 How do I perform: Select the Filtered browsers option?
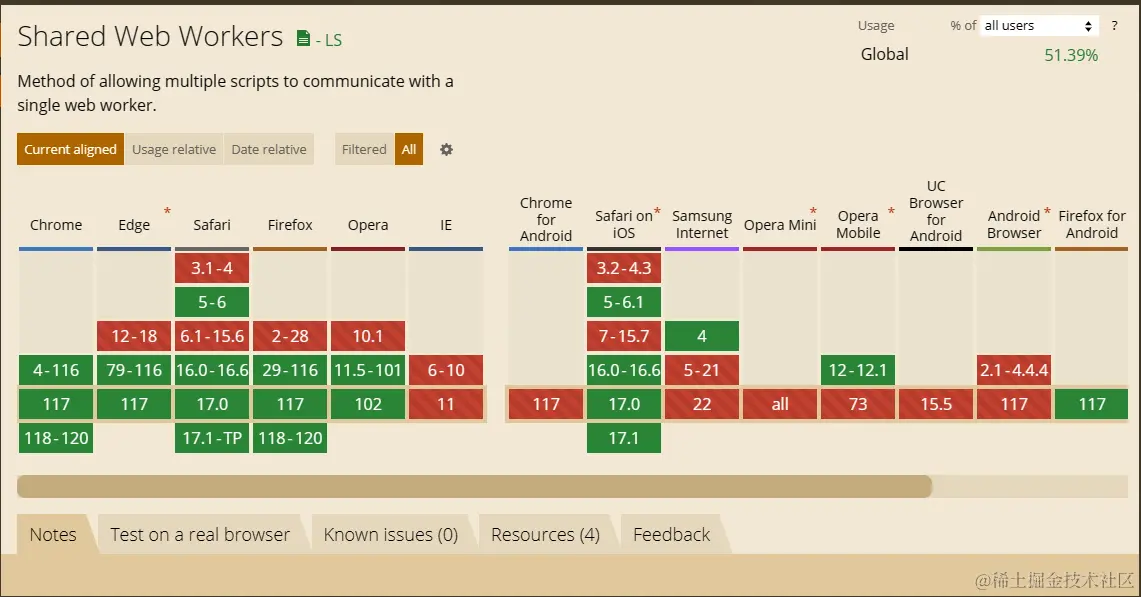(364, 149)
